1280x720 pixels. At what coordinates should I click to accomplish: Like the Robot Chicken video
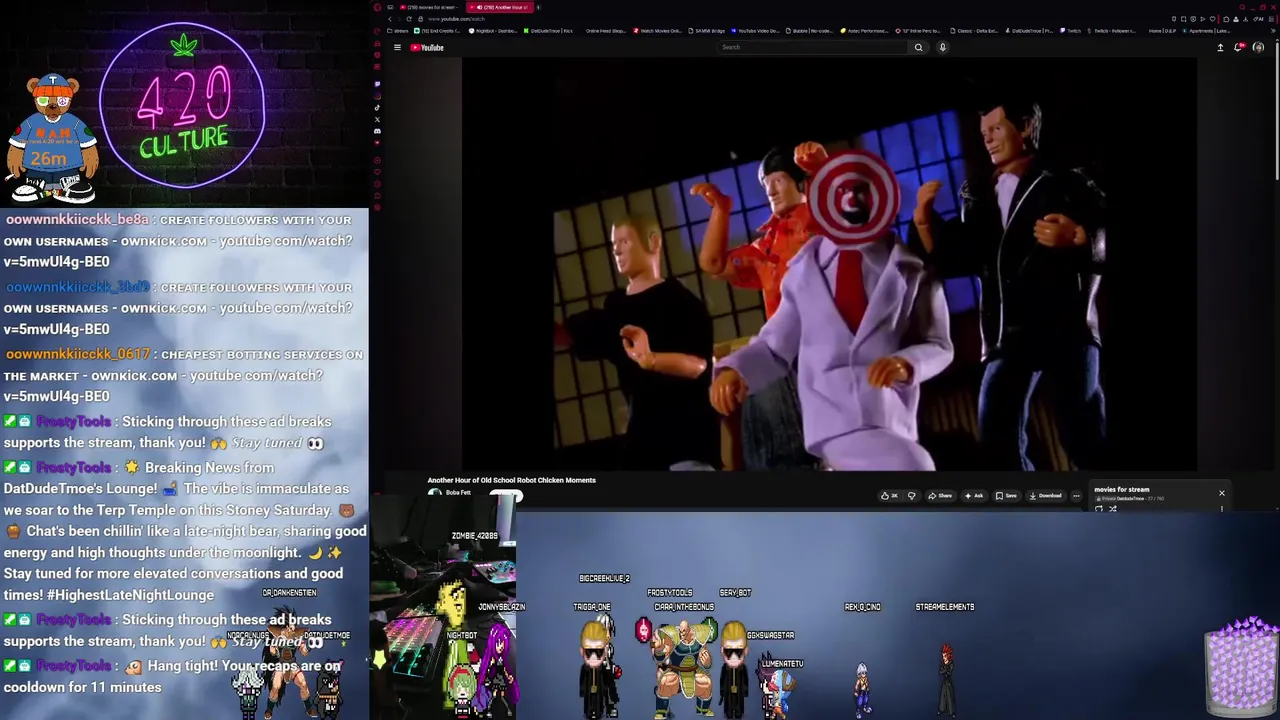click(888, 496)
